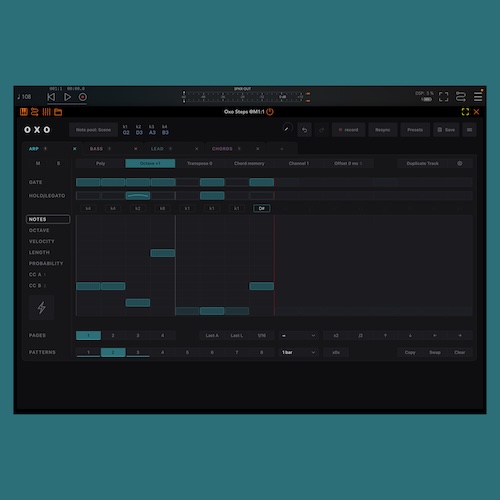Toggle the fifth GATE step

pos(187,182)
